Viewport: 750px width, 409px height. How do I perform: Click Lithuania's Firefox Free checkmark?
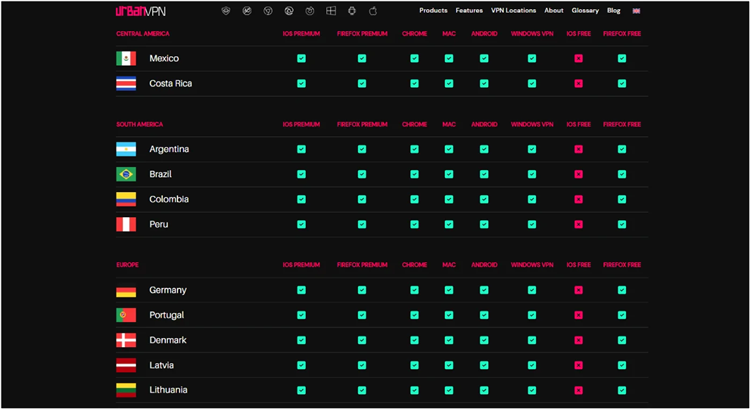click(622, 390)
